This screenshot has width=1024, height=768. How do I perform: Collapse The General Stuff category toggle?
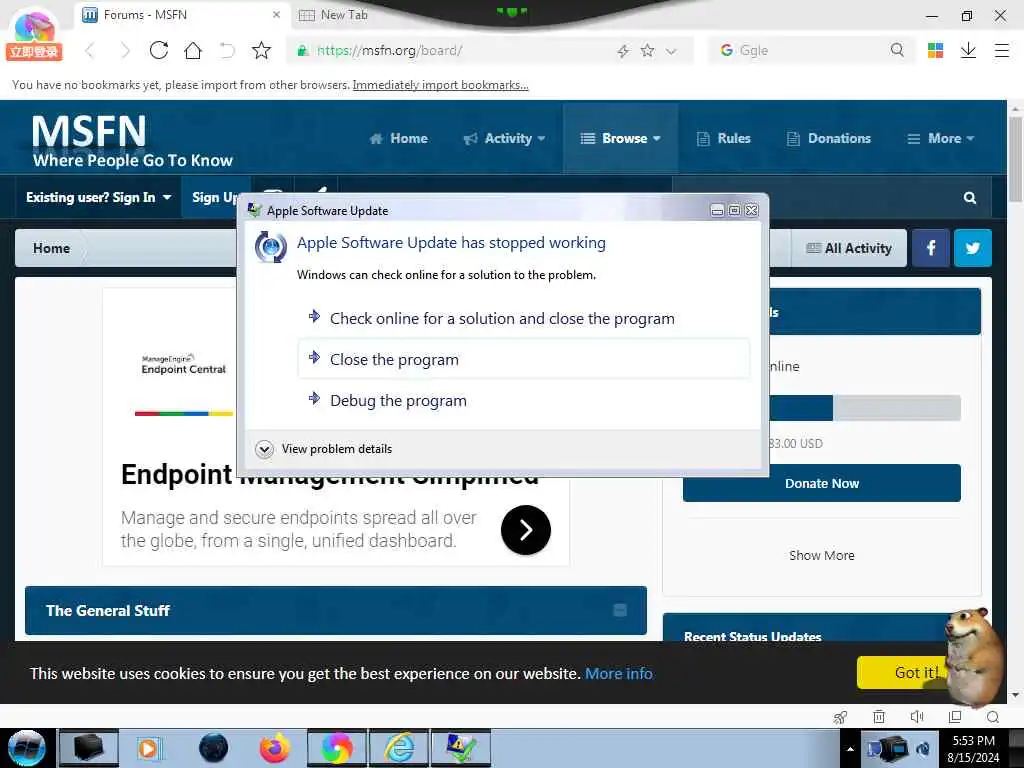(x=620, y=610)
